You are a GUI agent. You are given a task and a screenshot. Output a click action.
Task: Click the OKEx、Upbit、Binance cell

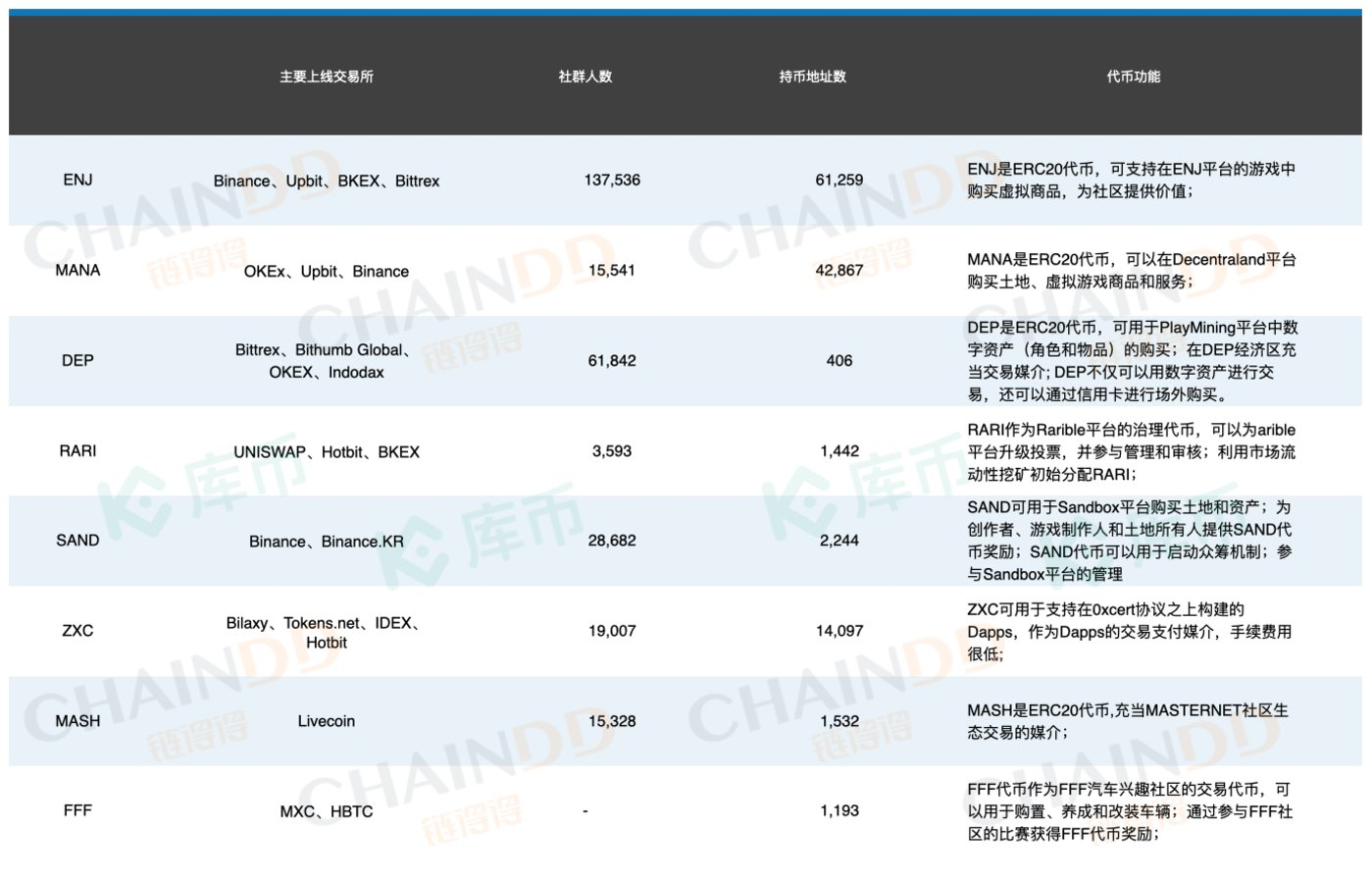pyautogui.click(x=327, y=271)
